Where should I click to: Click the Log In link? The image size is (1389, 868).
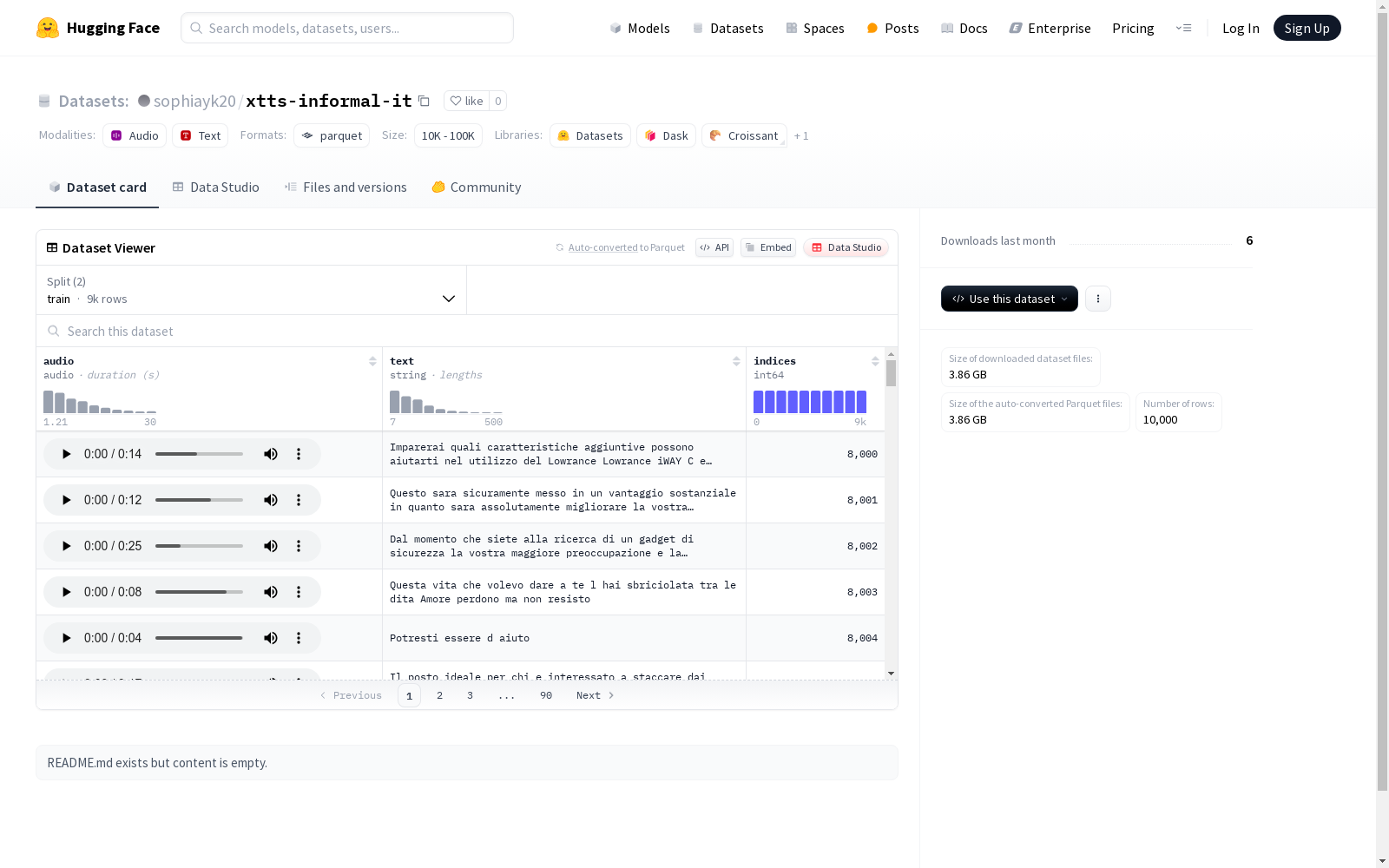coord(1241,28)
